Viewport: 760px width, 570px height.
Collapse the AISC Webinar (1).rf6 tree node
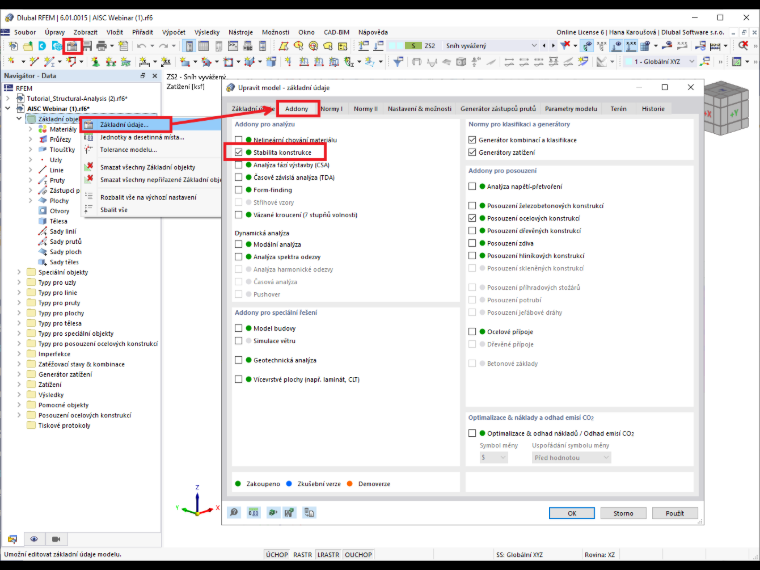point(8,109)
